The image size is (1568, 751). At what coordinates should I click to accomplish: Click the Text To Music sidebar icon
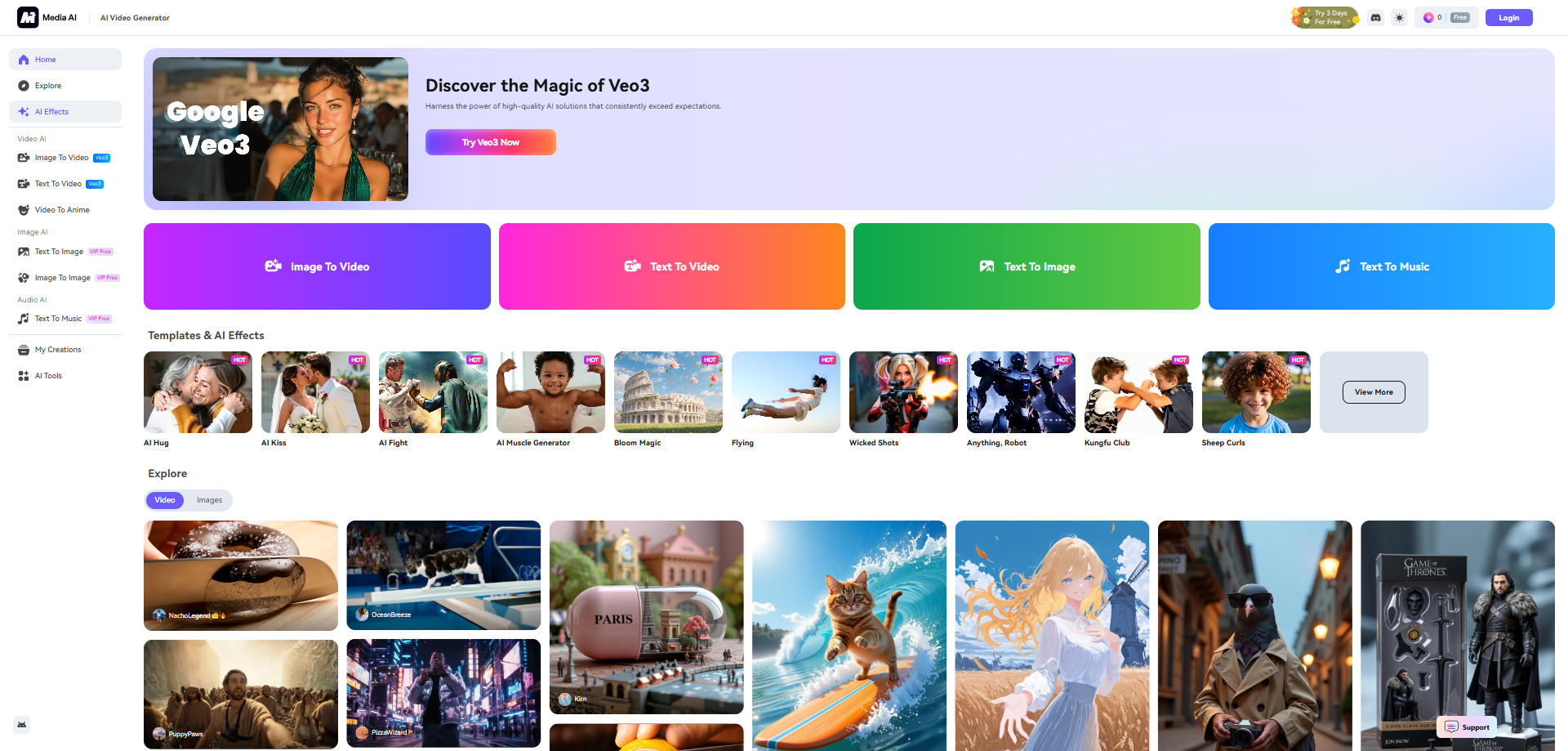24,319
